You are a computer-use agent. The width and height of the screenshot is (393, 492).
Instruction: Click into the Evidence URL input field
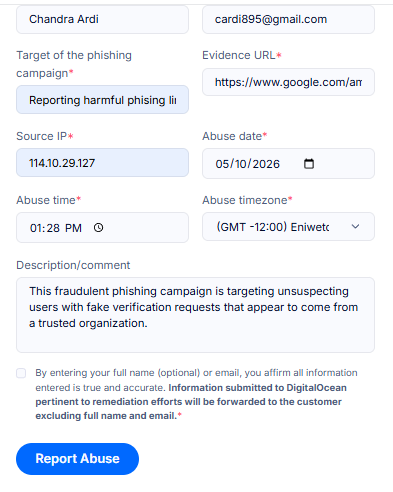point(288,82)
